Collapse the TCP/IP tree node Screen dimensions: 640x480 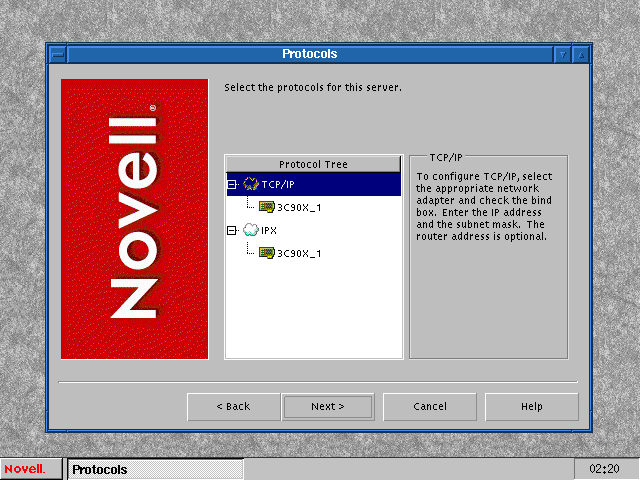click(231, 184)
